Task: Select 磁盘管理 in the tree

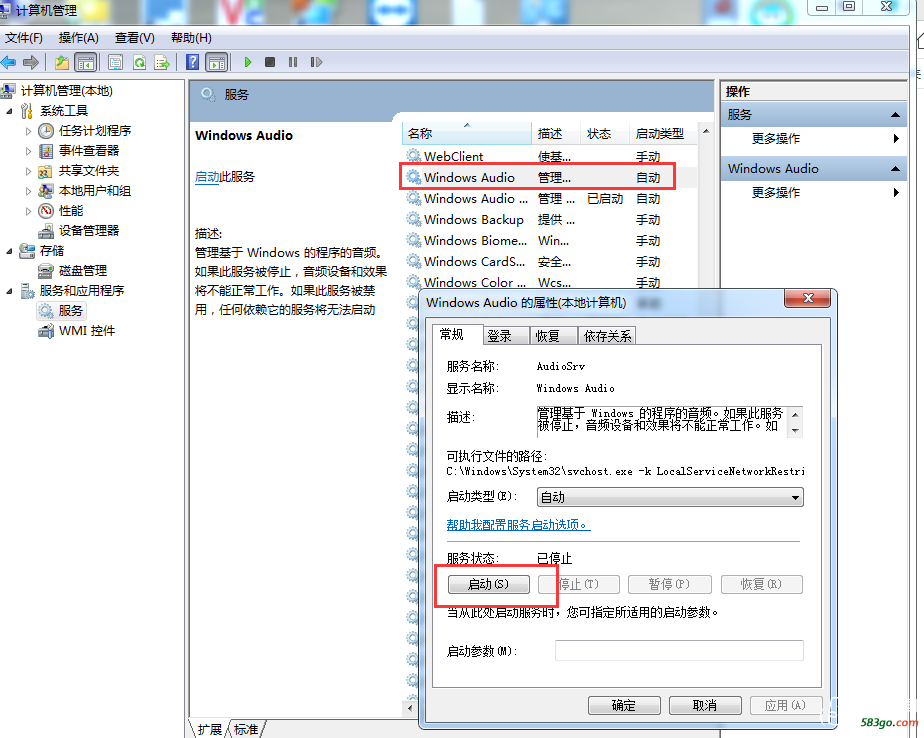Action: click(x=83, y=271)
